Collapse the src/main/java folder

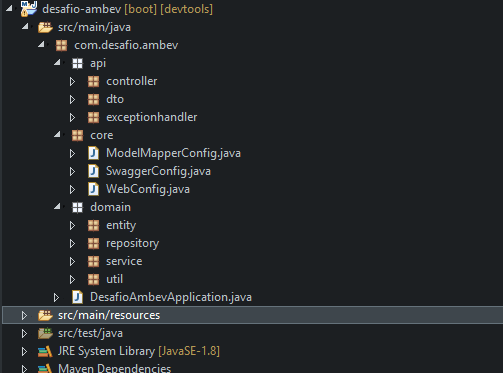point(25,26)
